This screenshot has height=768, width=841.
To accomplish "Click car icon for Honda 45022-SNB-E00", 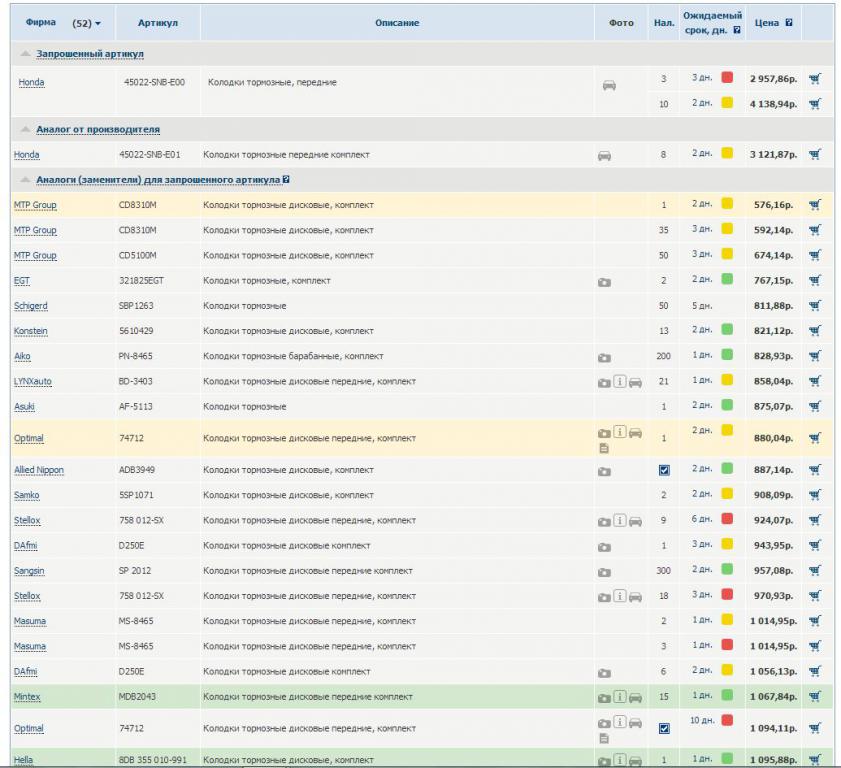I will 609,86.
